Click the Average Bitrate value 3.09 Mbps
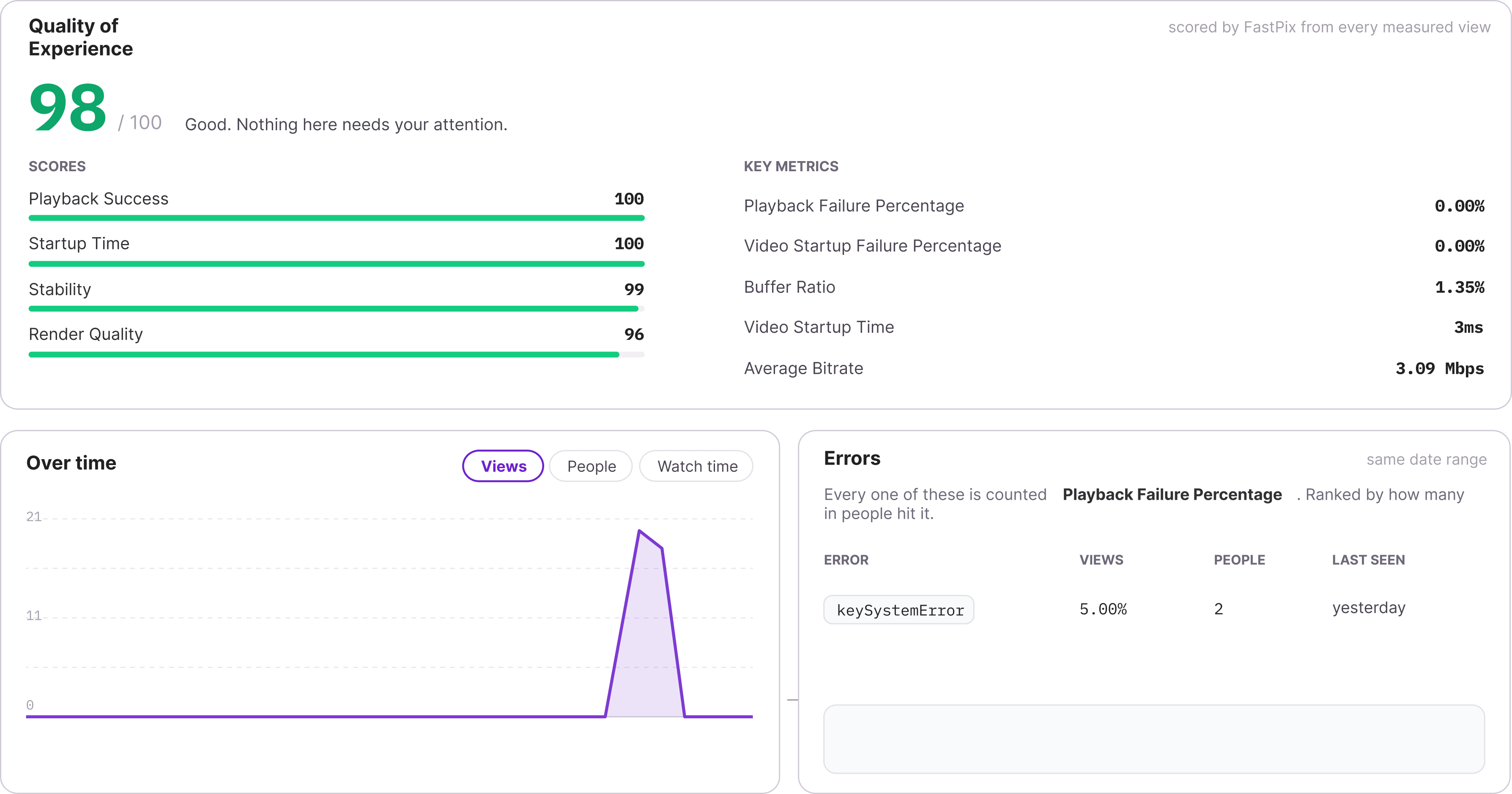Image resolution: width=1512 pixels, height=794 pixels. pyautogui.click(x=1440, y=369)
